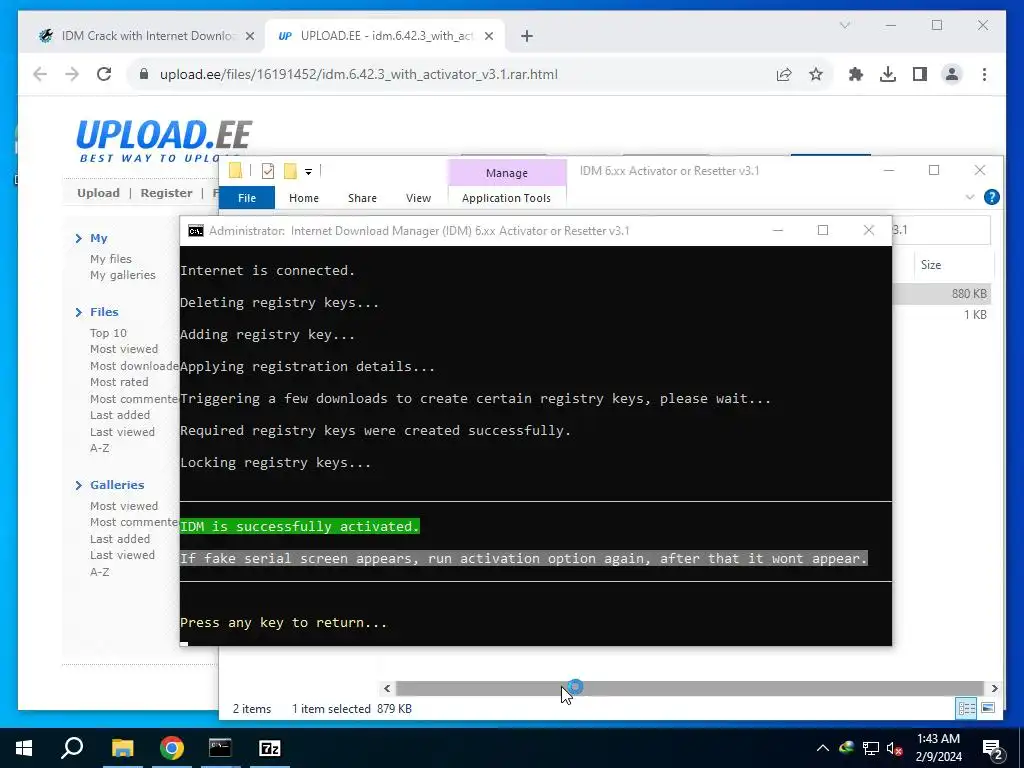Click the site lock icon in address bar

144,74
